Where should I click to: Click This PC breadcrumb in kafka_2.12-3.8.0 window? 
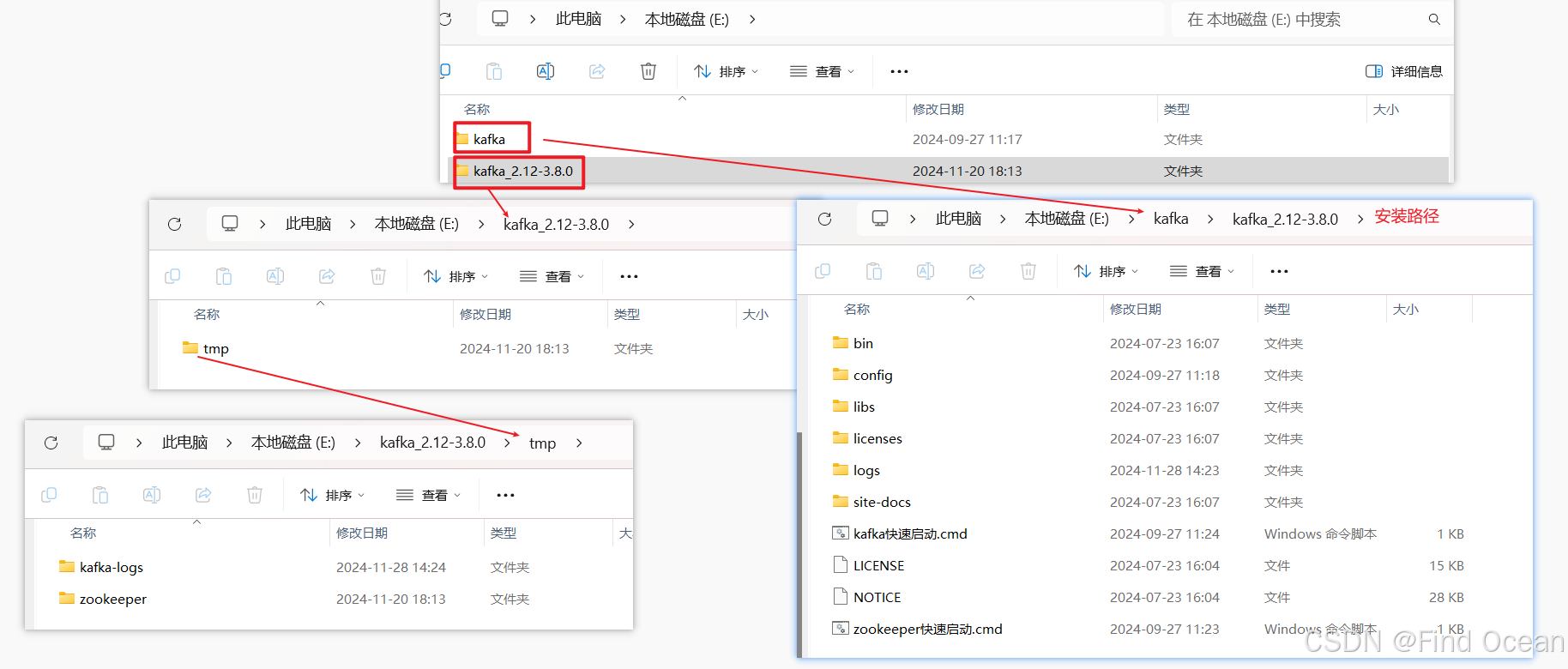point(308,224)
